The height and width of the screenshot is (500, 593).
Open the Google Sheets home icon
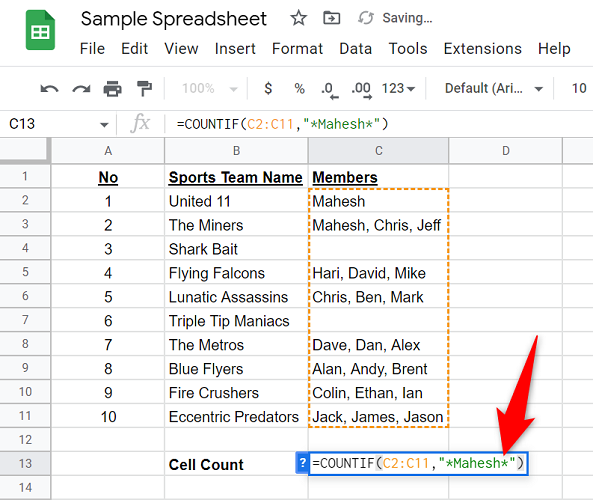tap(40, 30)
